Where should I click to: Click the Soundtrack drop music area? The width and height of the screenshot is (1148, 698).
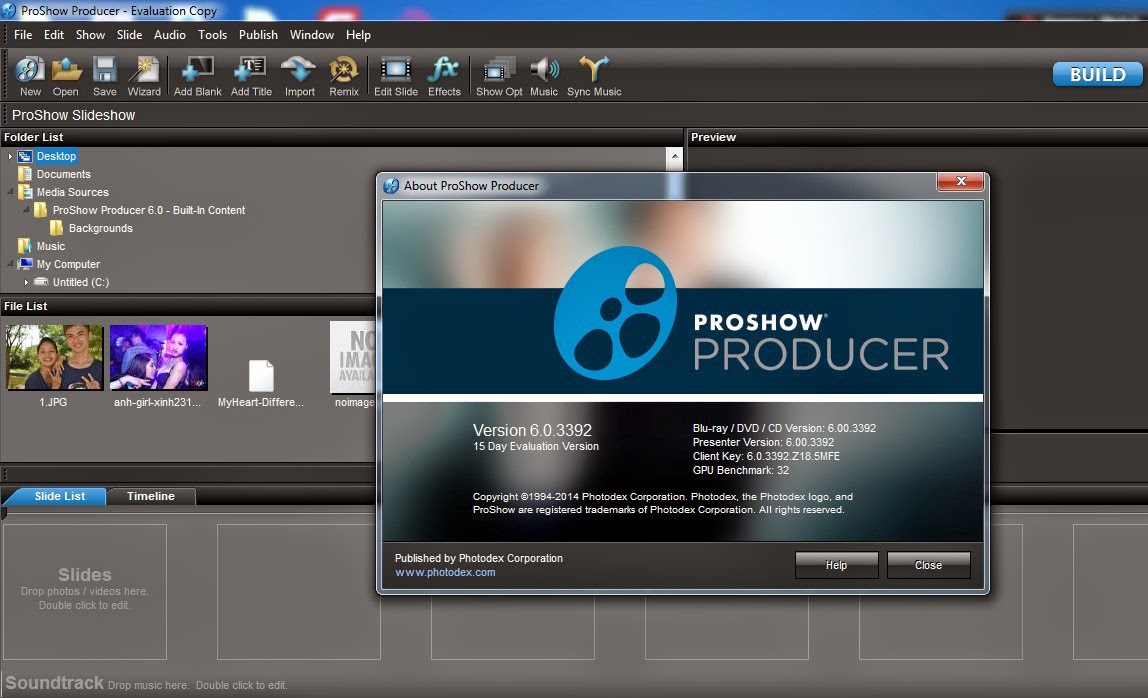click(146, 683)
